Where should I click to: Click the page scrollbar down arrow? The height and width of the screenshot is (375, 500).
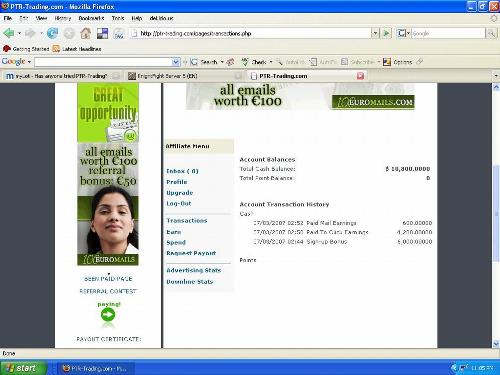(x=496, y=344)
